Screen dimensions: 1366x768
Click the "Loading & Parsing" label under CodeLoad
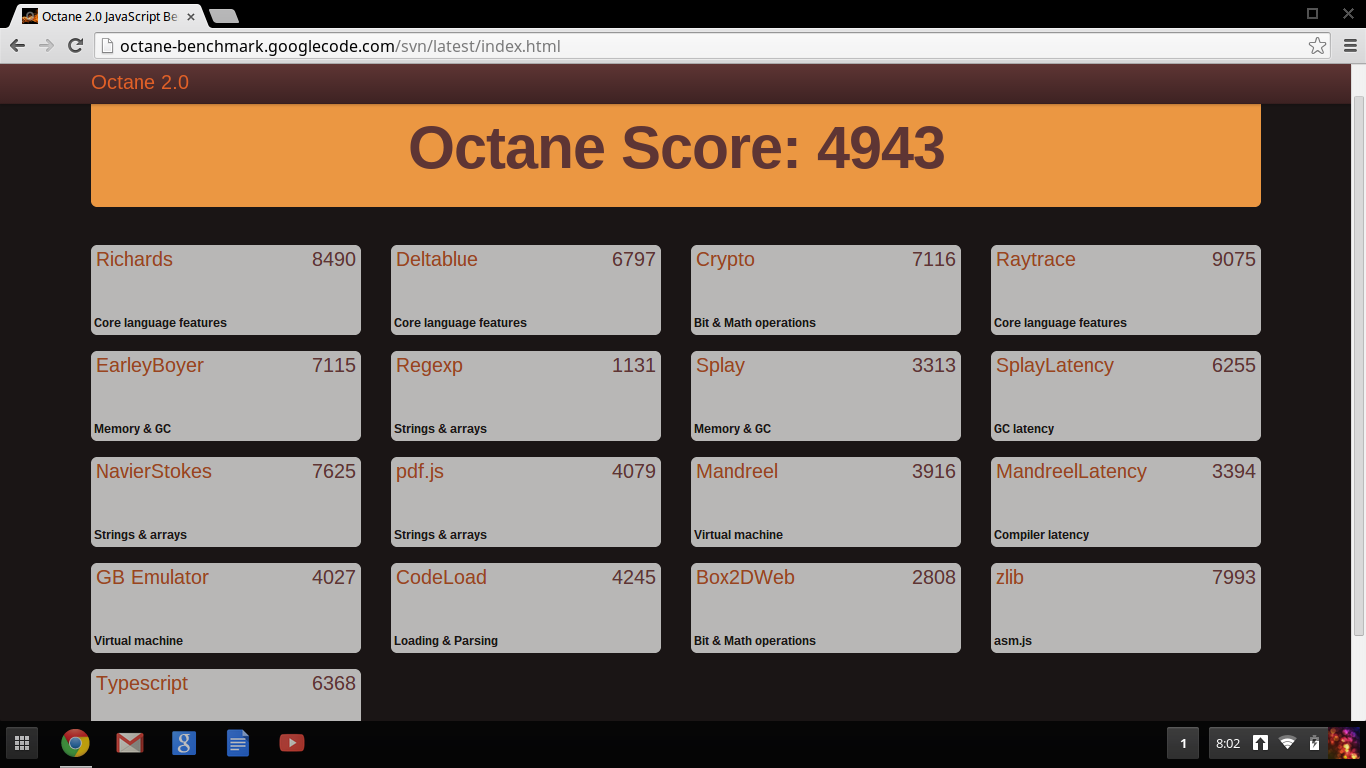click(446, 641)
